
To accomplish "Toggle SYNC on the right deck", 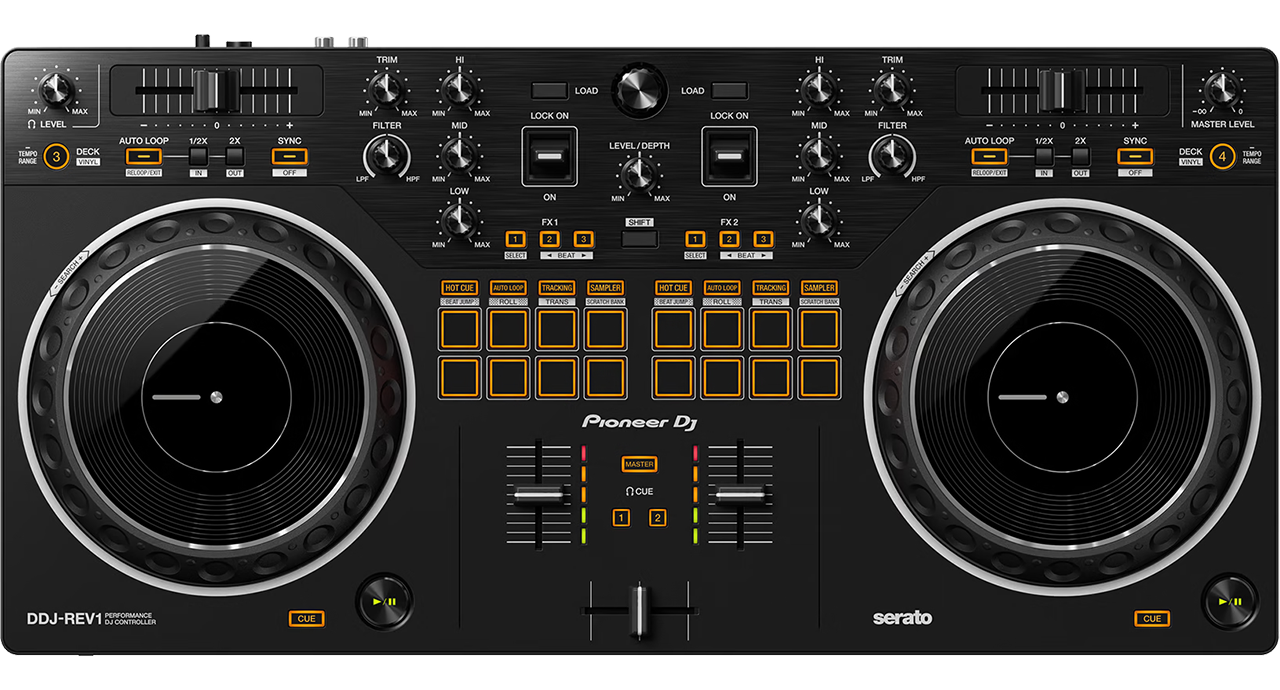I will coord(1134,156).
